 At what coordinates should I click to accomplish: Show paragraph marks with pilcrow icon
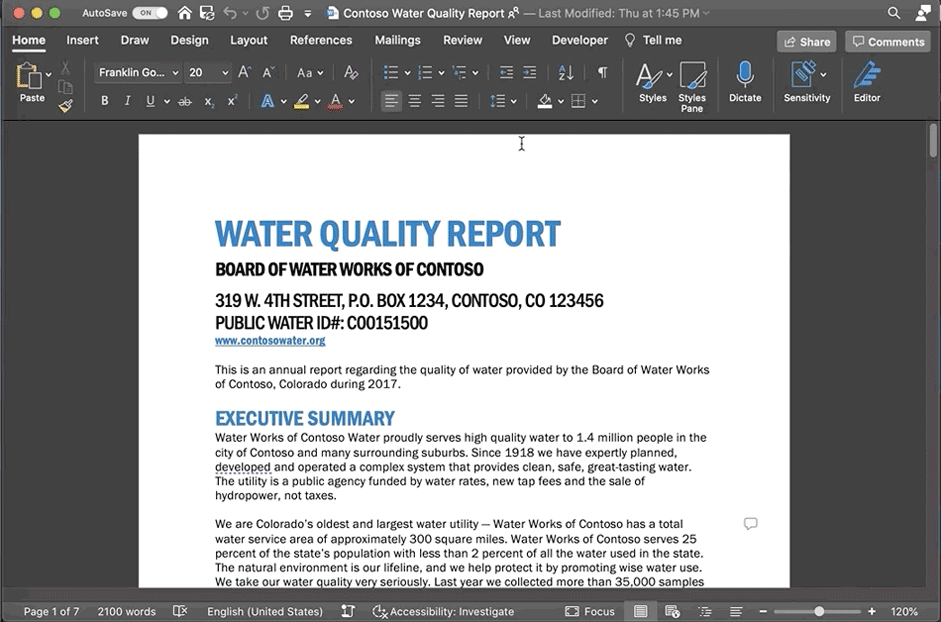602,73
